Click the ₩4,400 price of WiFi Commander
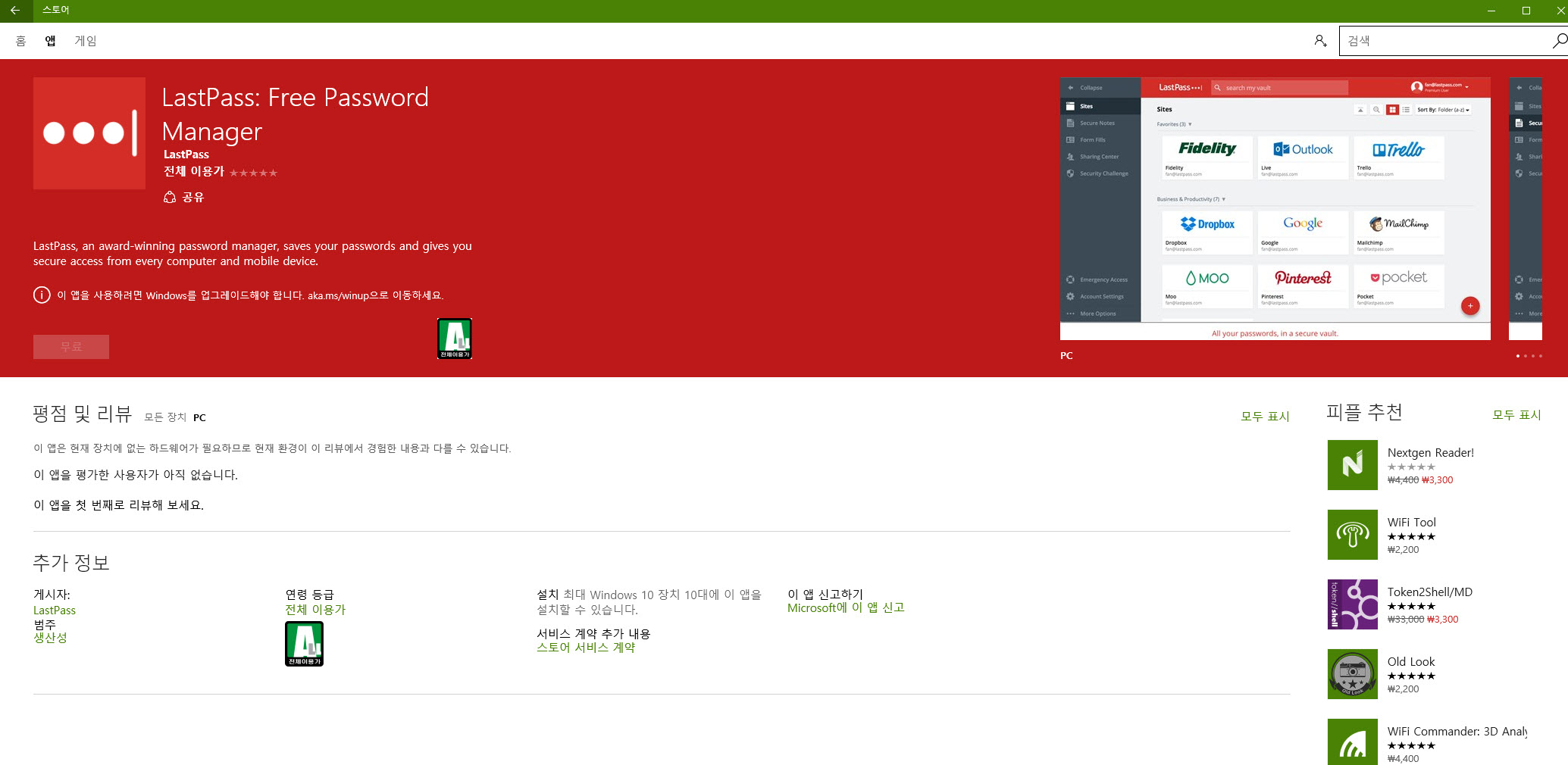Image resolution: width=1568 pixels, height=765 pixels. pyautogui.click(x=1404, y=759)
